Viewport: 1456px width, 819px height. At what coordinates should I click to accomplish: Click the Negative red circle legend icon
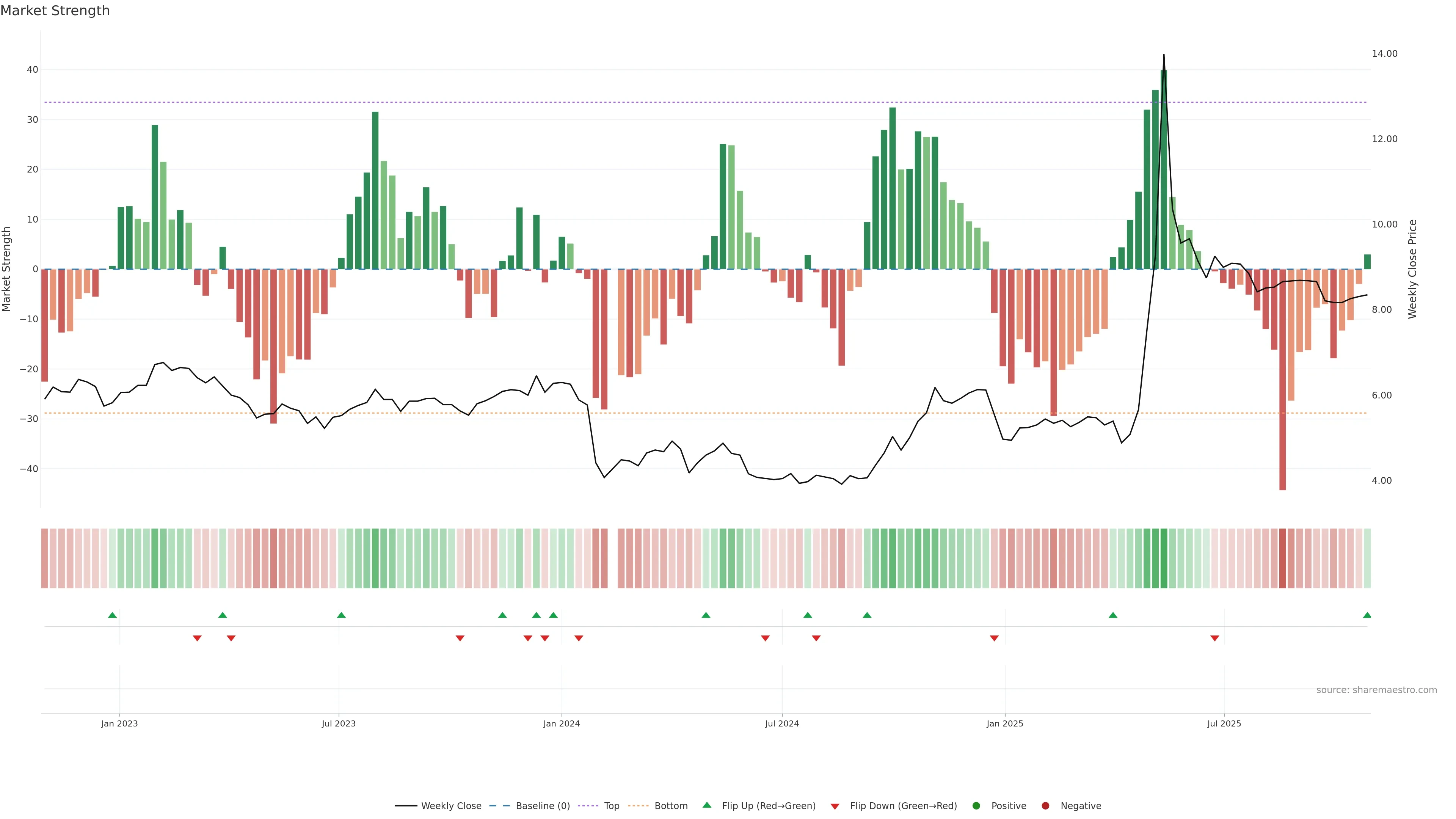1045,806
